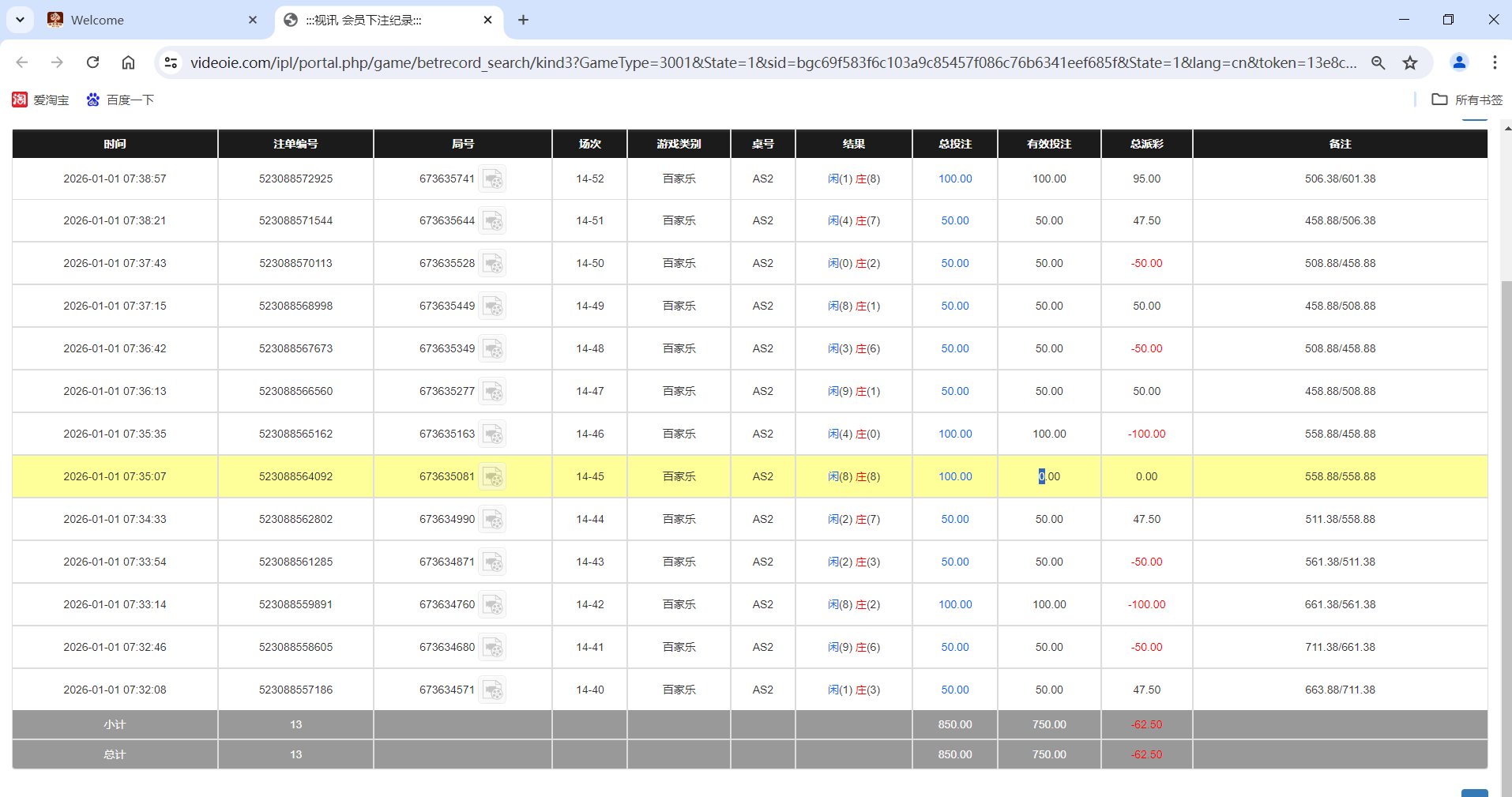View site information icon in address bar
1512x797 pixels.
[171, 62]
